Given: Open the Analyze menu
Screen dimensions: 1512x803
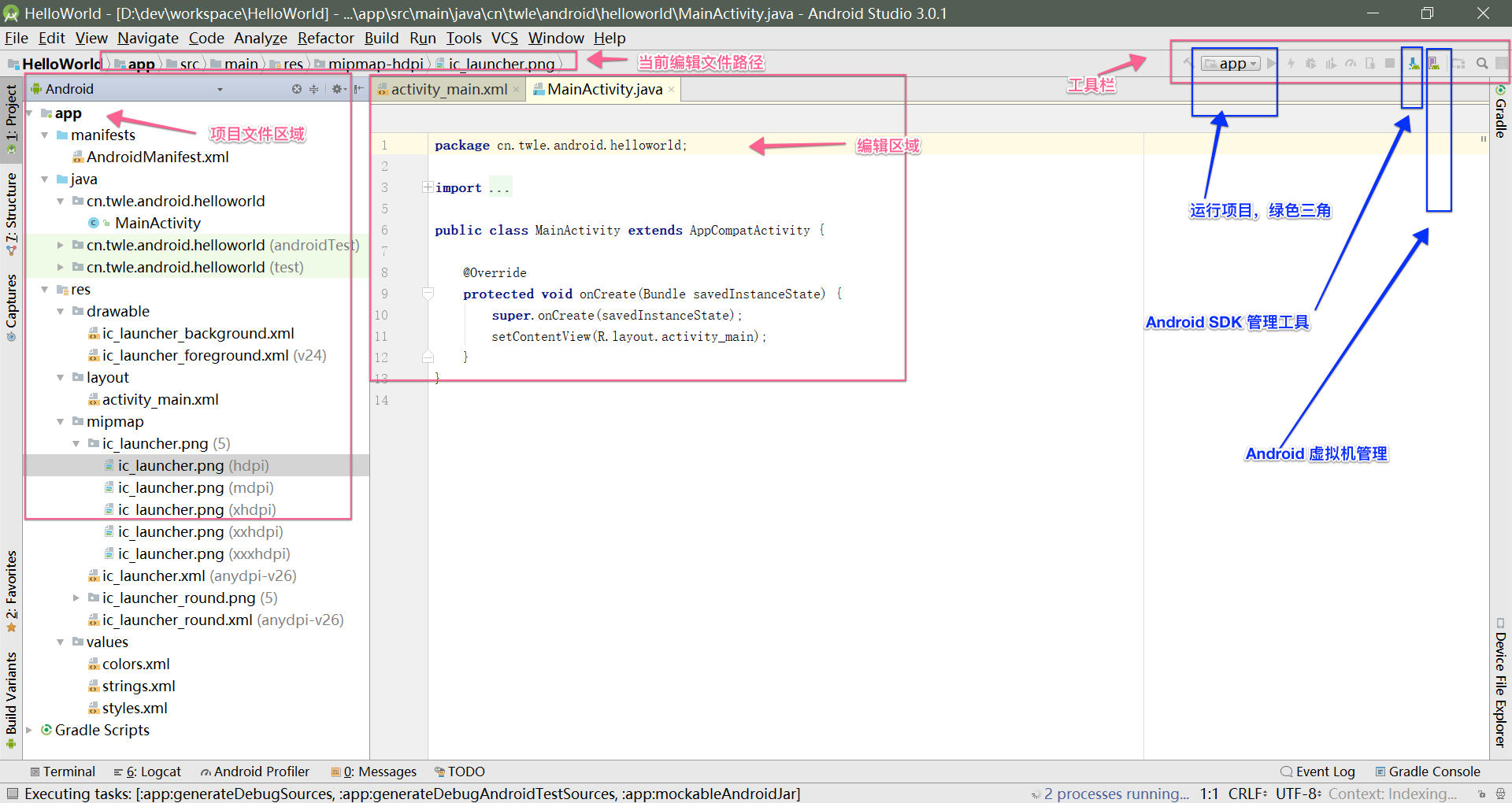Looking at the screenshot, I should click(261, 38).
